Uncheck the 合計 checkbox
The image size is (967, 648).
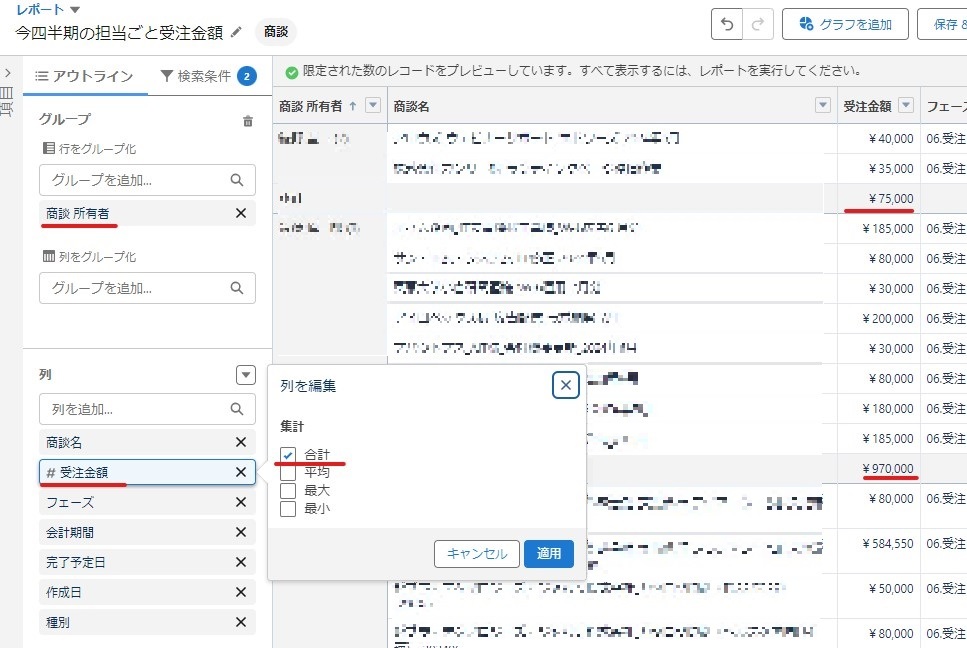pos(288,455)
